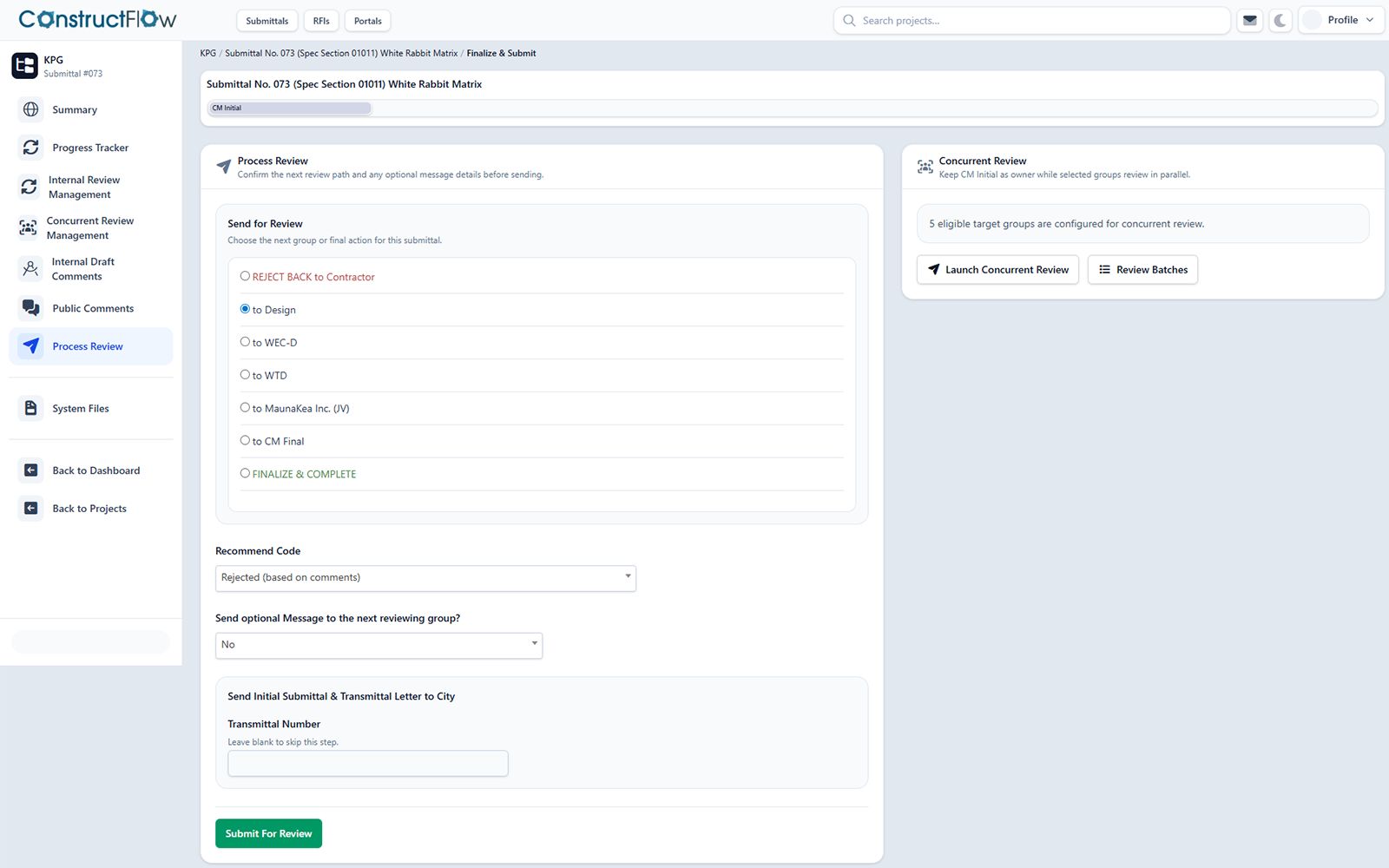Click the search magnifier icon
Viewport: 1389px width, 868px height.
849,20
